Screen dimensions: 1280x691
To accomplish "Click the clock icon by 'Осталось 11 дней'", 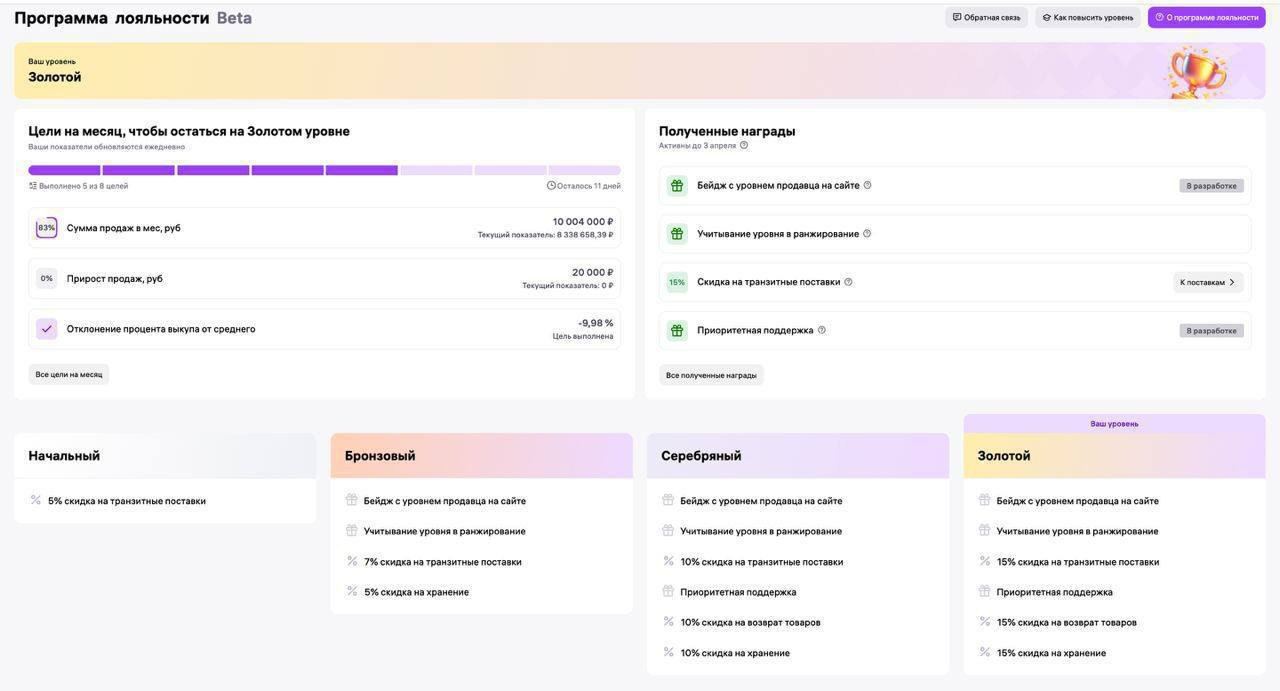I will tap(551, 185).
